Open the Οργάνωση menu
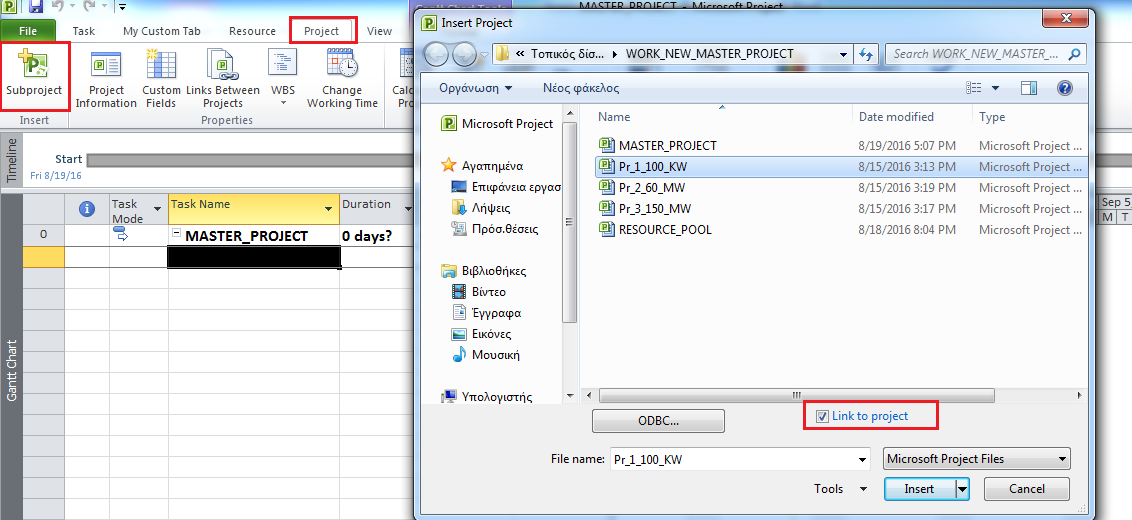The image size is (1132, 520). coord(475,88)
